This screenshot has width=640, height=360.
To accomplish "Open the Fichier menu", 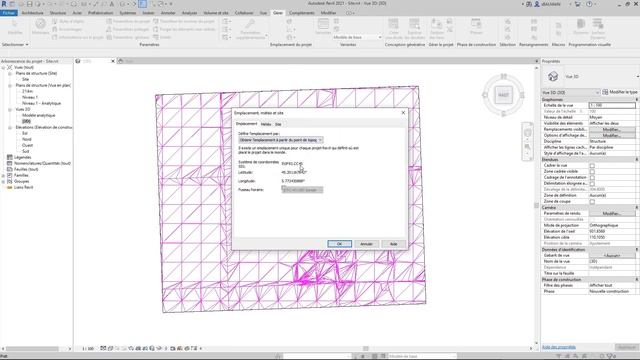I will coord(9,13).
